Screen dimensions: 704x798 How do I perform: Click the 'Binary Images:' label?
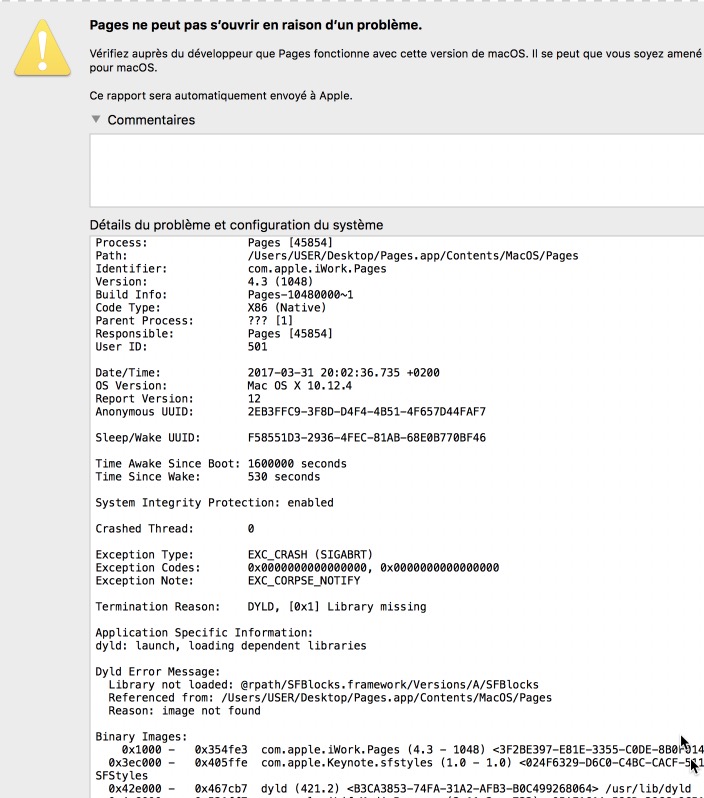tap(142, 737)
